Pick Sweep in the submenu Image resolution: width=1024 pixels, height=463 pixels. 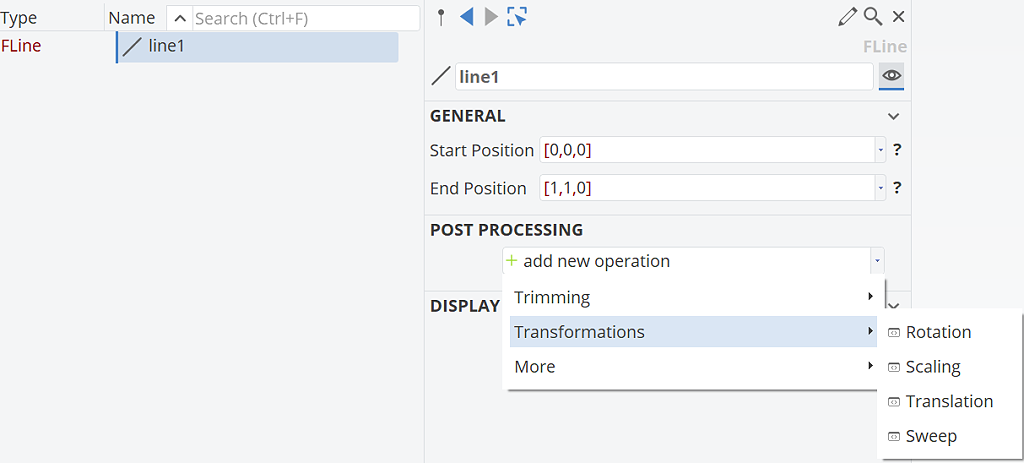[x=931, y=436]
